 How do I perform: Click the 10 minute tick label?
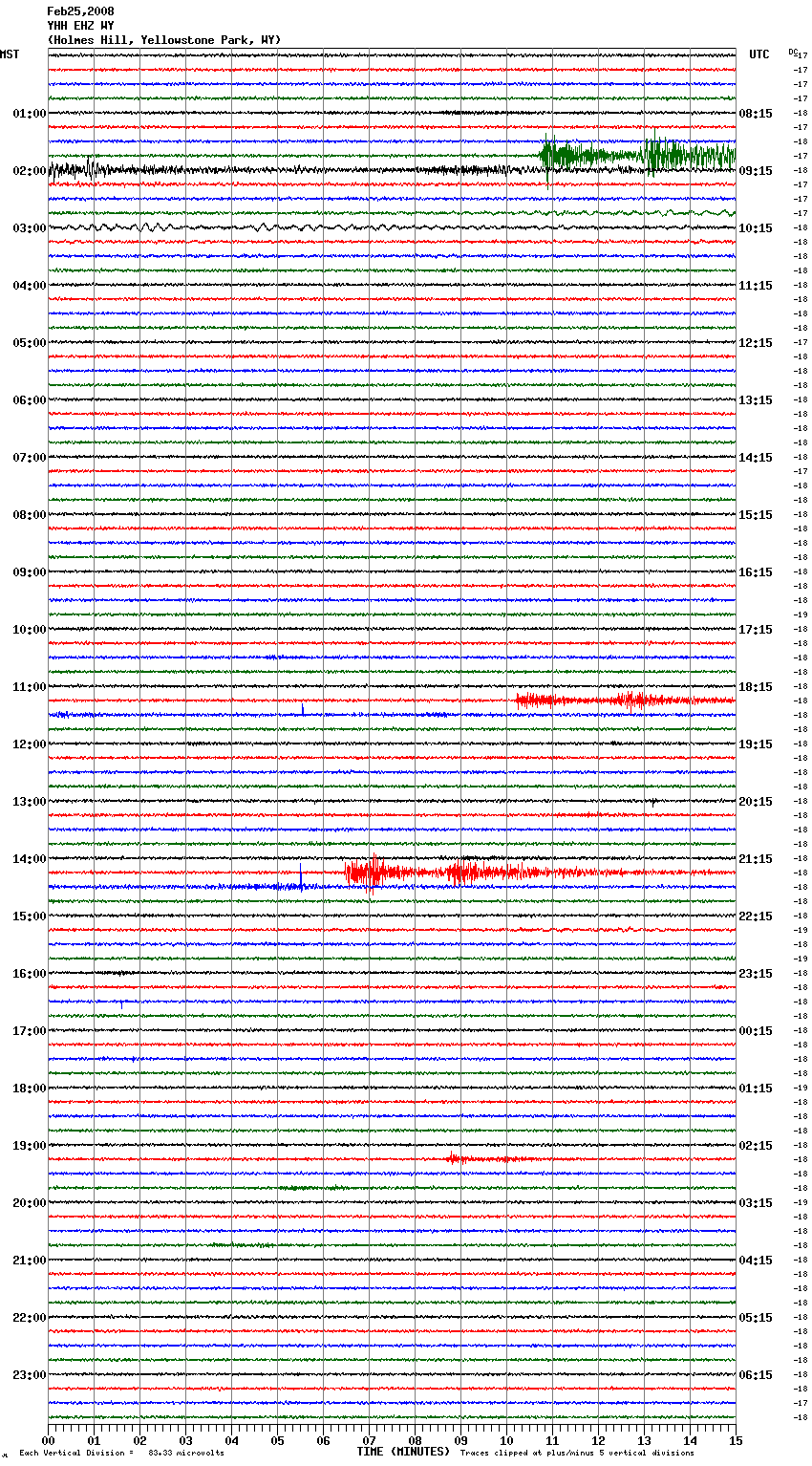tap(506, 1440)
